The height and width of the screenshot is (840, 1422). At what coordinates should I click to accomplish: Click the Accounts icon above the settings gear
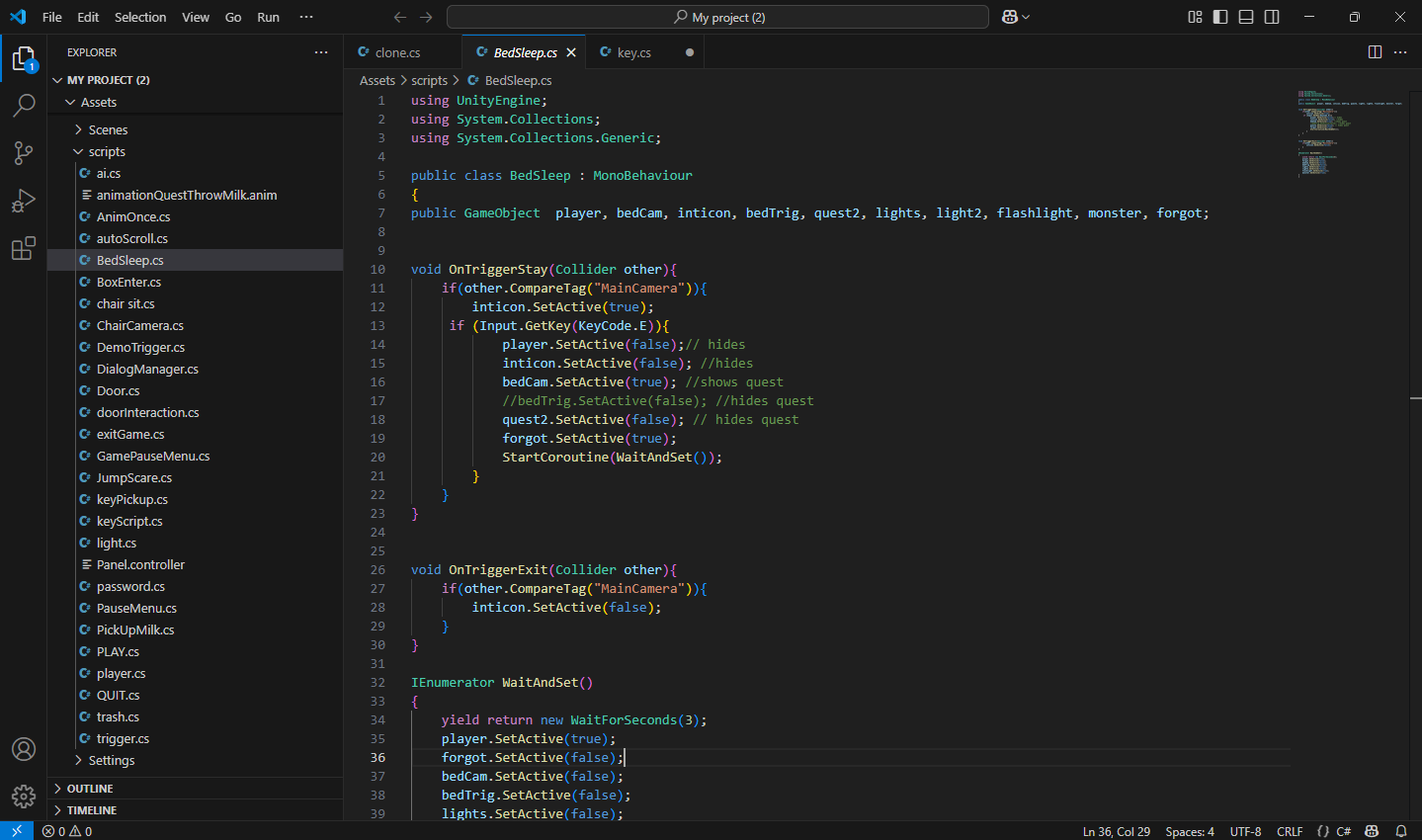(x=24, y=749)
